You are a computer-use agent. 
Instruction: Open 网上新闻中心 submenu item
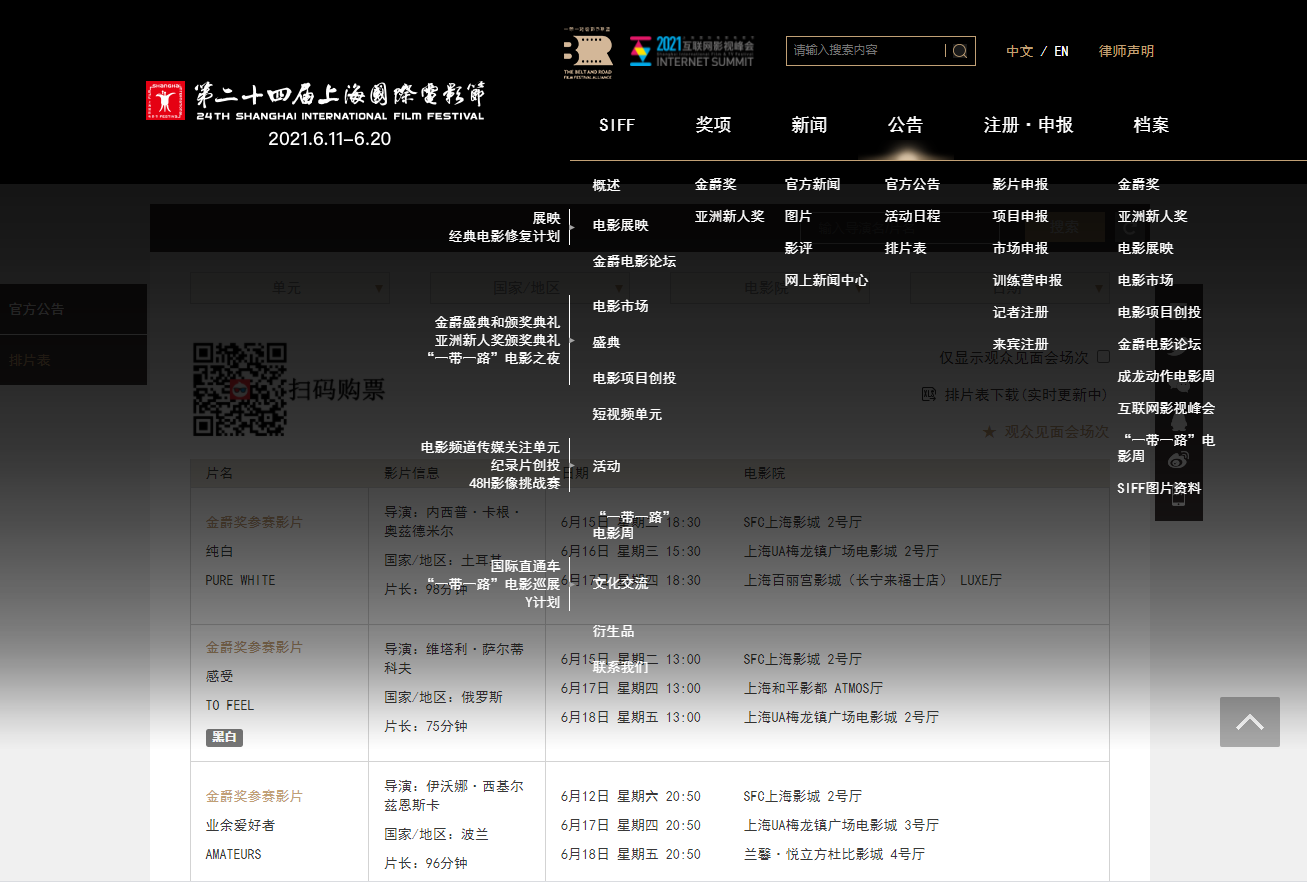pos(826,280)
